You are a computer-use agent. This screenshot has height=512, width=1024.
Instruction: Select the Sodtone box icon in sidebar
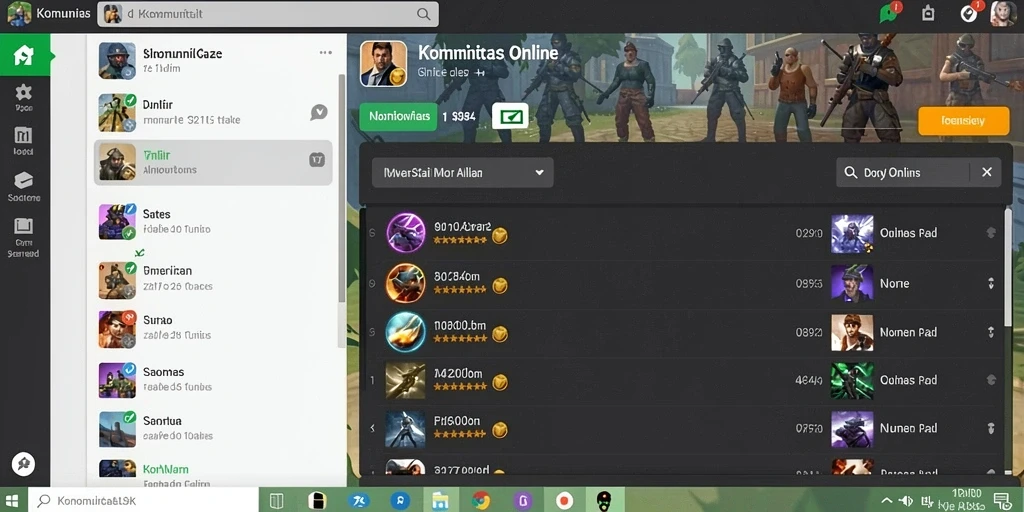24,181
